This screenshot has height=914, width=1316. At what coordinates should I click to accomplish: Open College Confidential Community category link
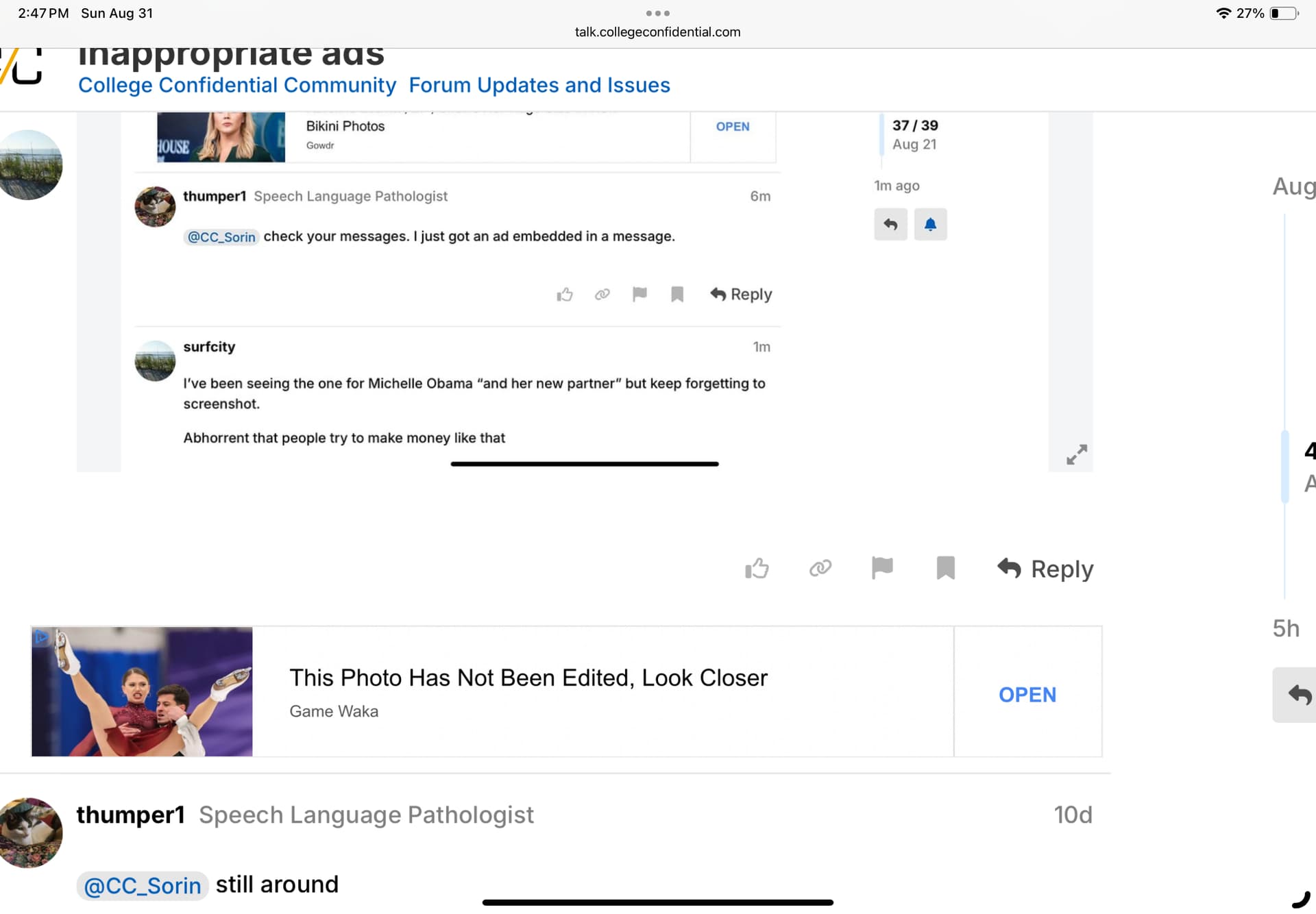[x=237, y=85]
